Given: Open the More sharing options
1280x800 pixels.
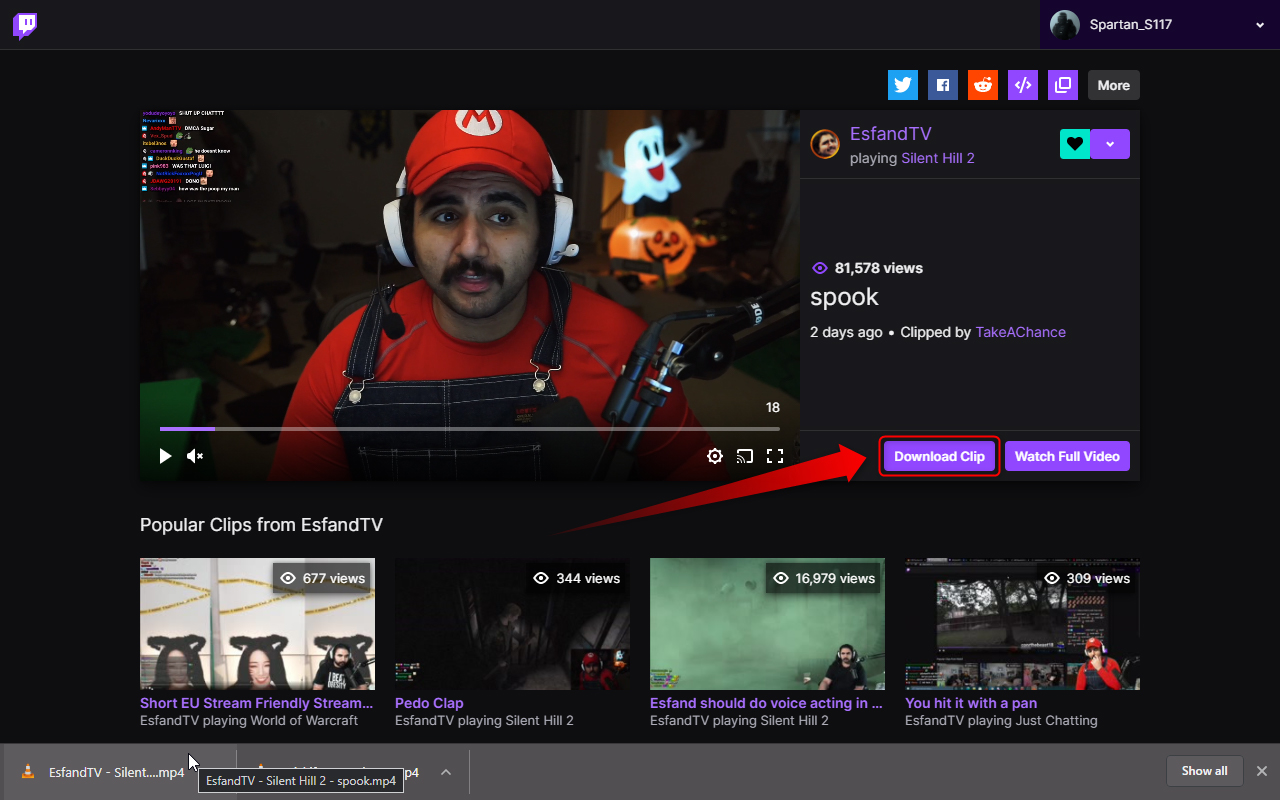Looking at the screenshot, I should click(1113, 85).
